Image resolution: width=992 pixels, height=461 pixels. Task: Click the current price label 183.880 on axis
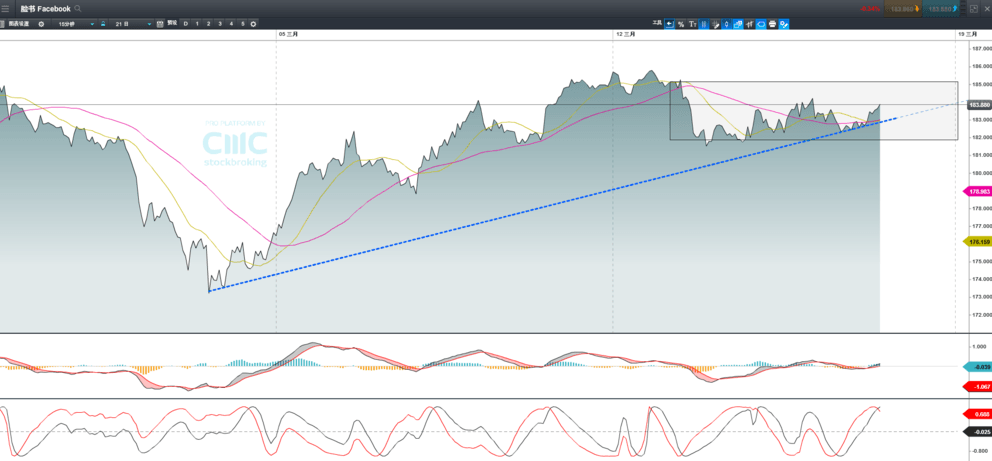pyautogui.click(x=979, y=105)
